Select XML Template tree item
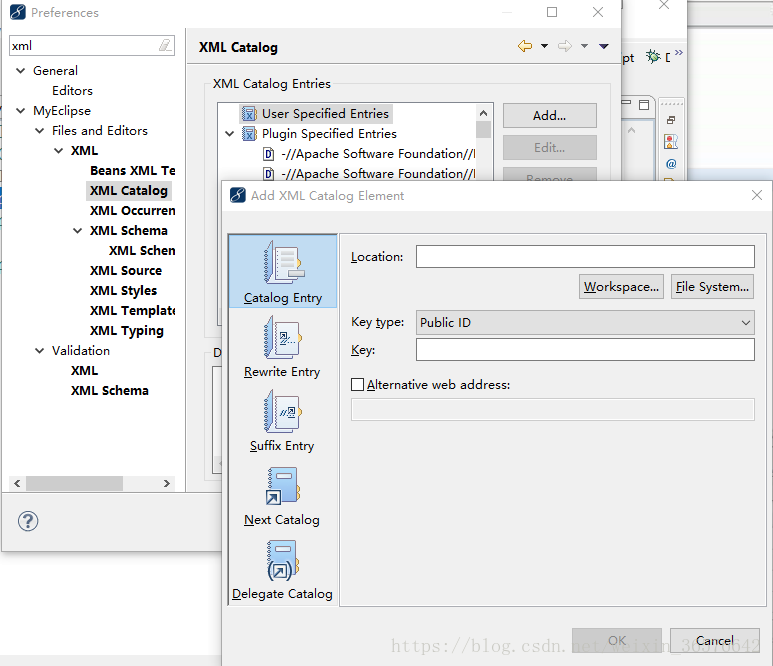 133,311
